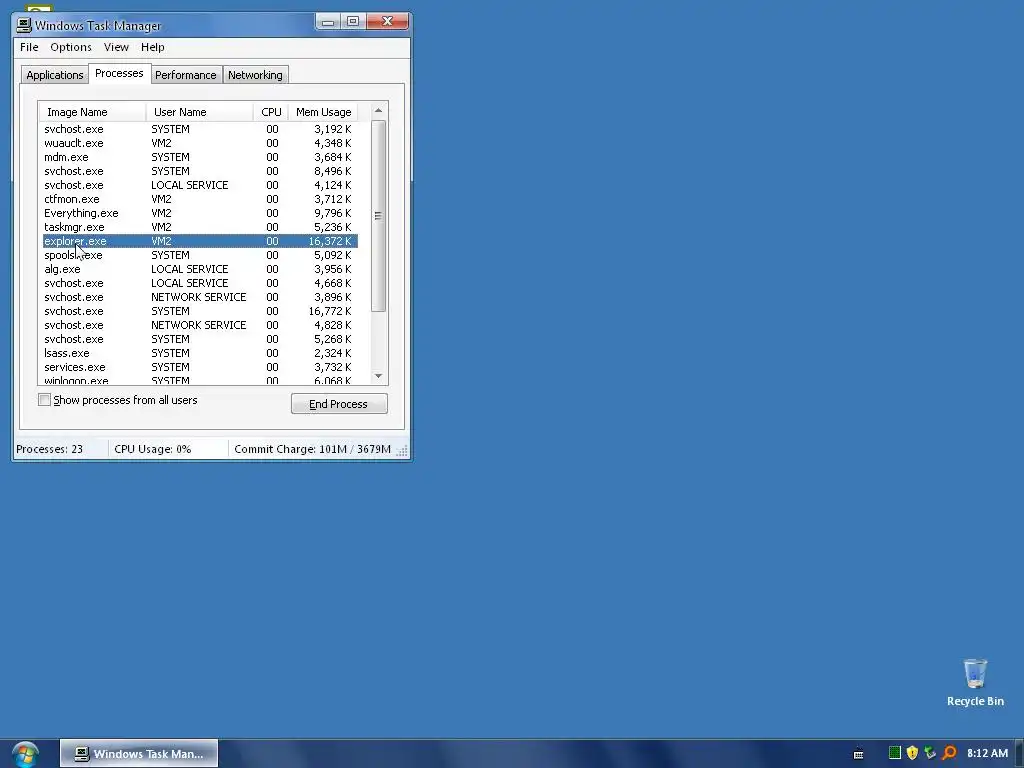1024x768 pixels.
Task: Open the View menu
Action: pos(116,47)
